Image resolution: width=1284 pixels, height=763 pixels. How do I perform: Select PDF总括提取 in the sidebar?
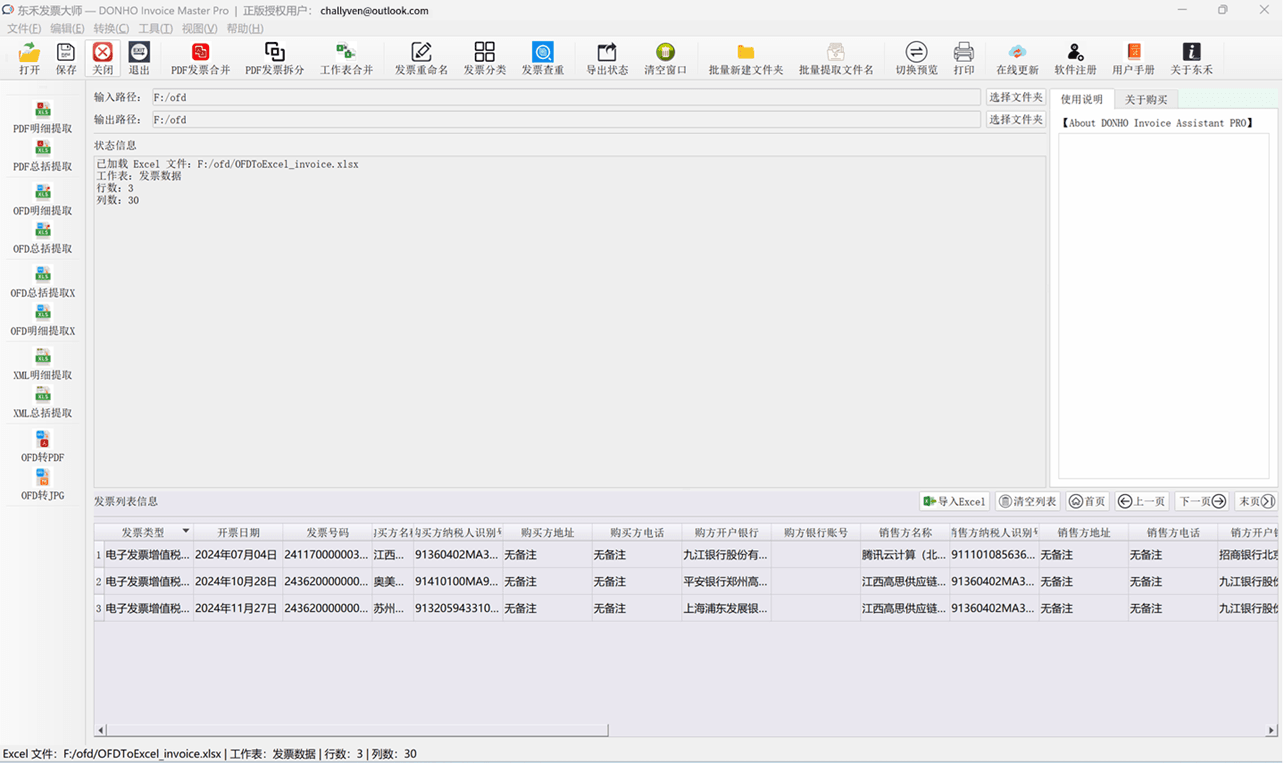point(43,156)
